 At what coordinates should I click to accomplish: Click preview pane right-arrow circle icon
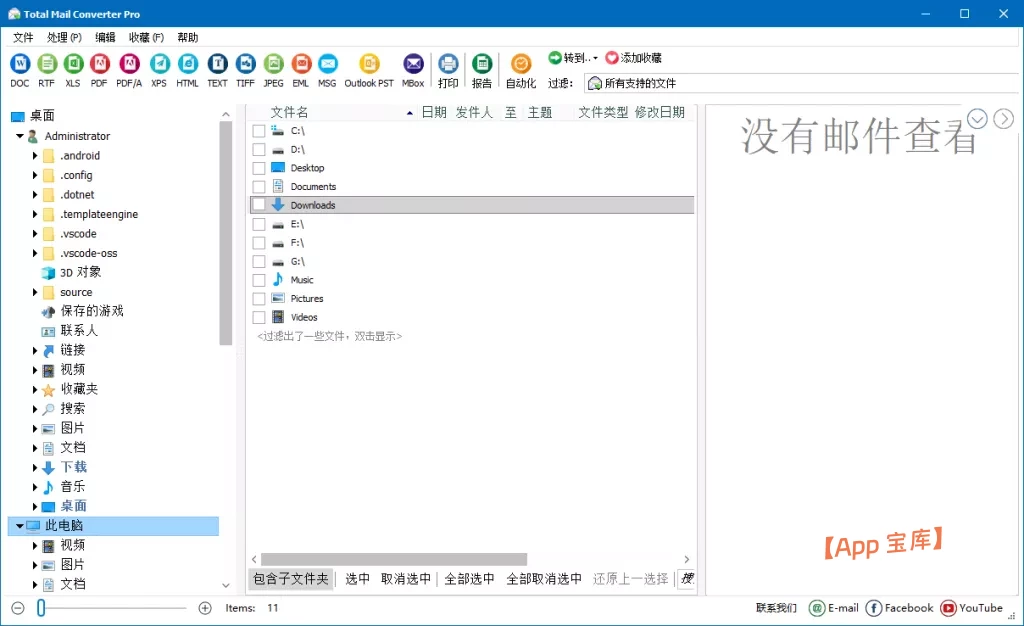tap(1004, 119)
